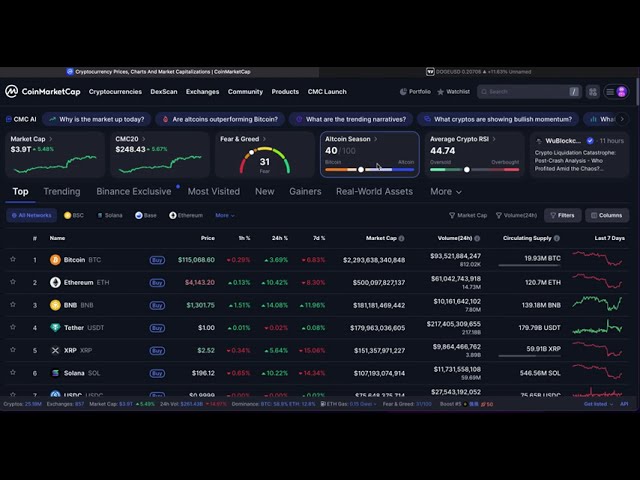Star Bitcoin to add to watchlist
The image size is (640, 480).
13,260
